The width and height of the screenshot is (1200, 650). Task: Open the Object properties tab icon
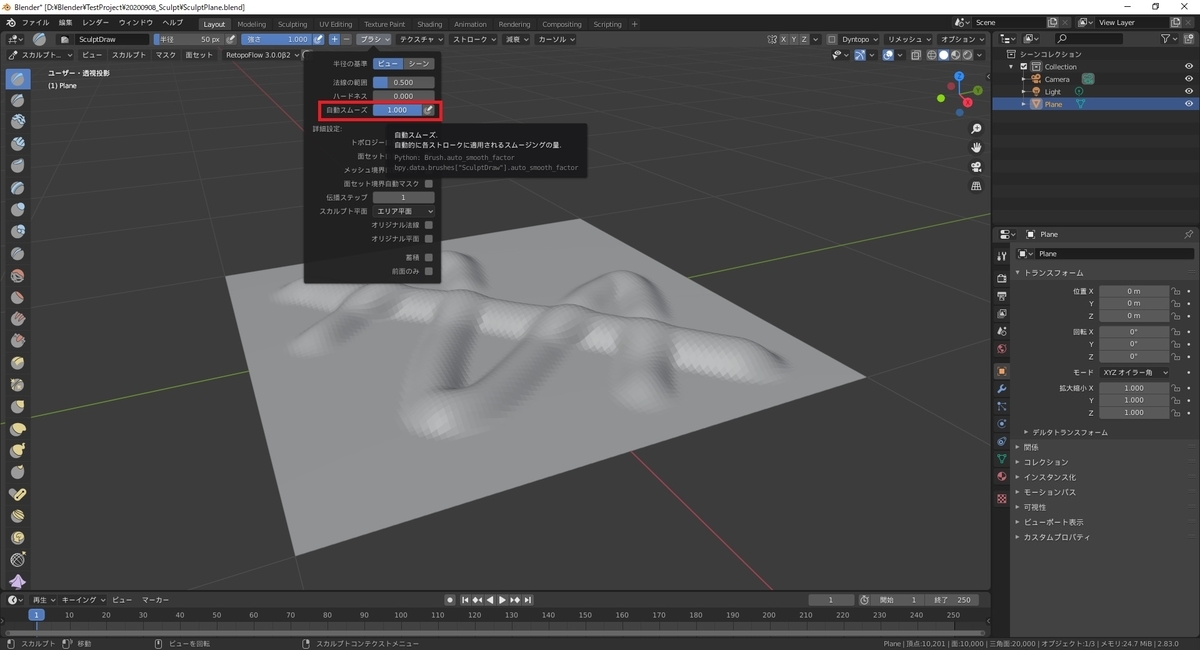[1001, 371]
